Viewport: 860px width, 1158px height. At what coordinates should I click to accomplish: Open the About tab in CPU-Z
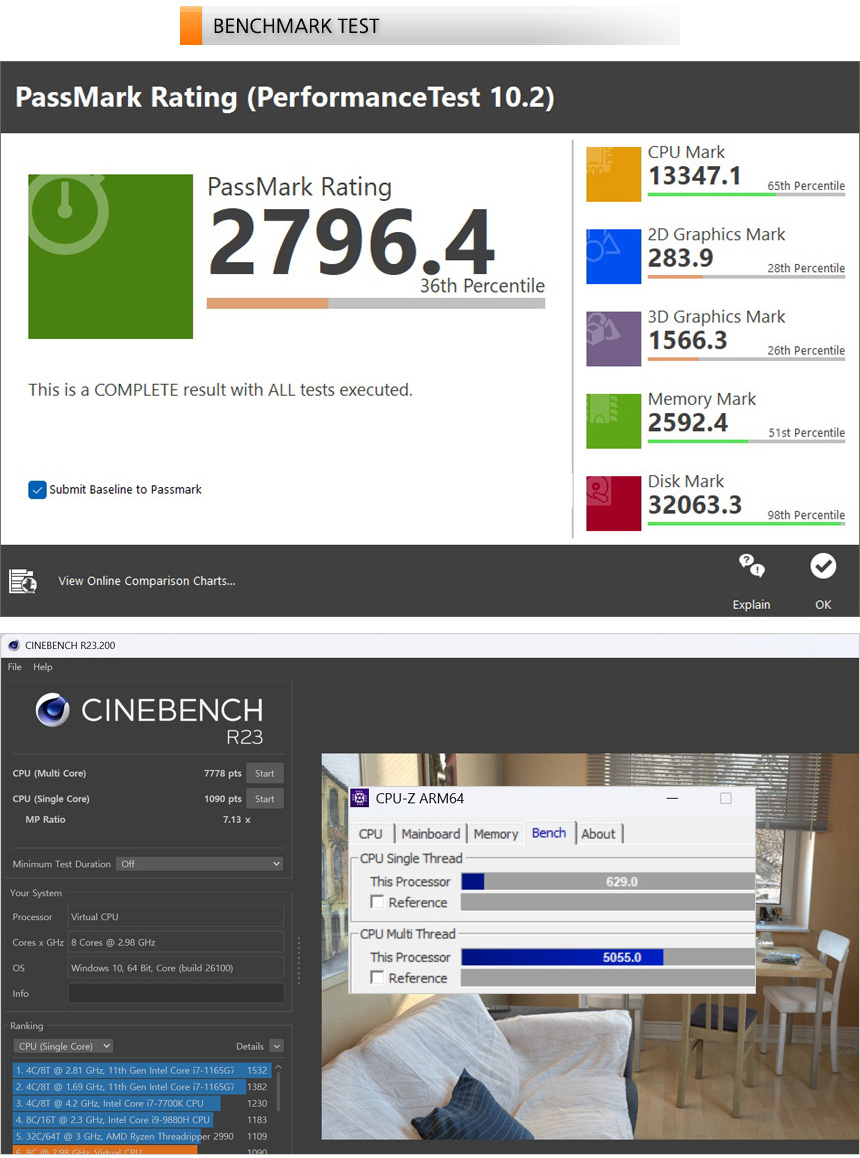coord(598,834)
